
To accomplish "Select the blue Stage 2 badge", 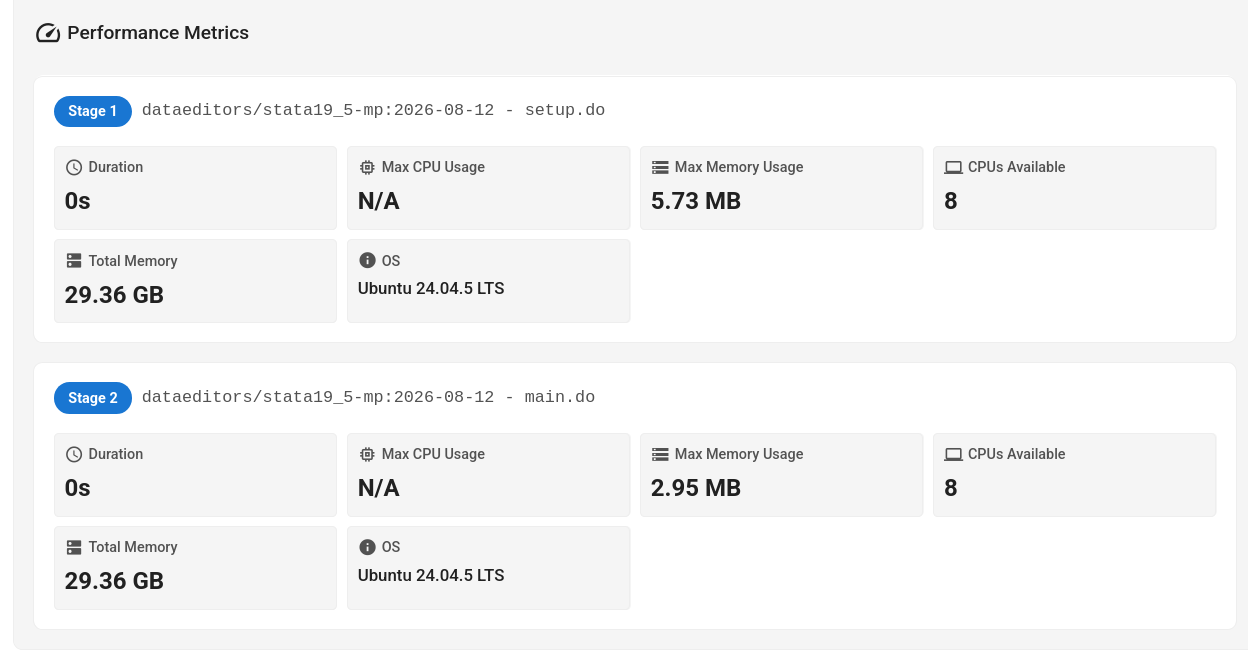I will [x=93, y=398].
